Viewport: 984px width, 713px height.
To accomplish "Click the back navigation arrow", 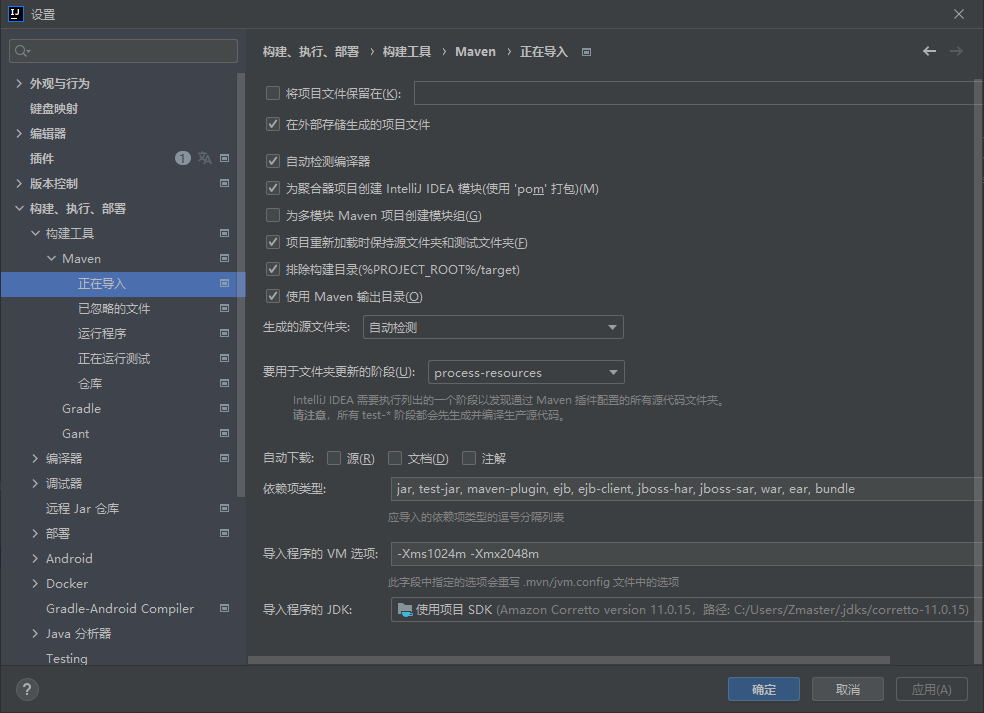I will click(929, 51).
